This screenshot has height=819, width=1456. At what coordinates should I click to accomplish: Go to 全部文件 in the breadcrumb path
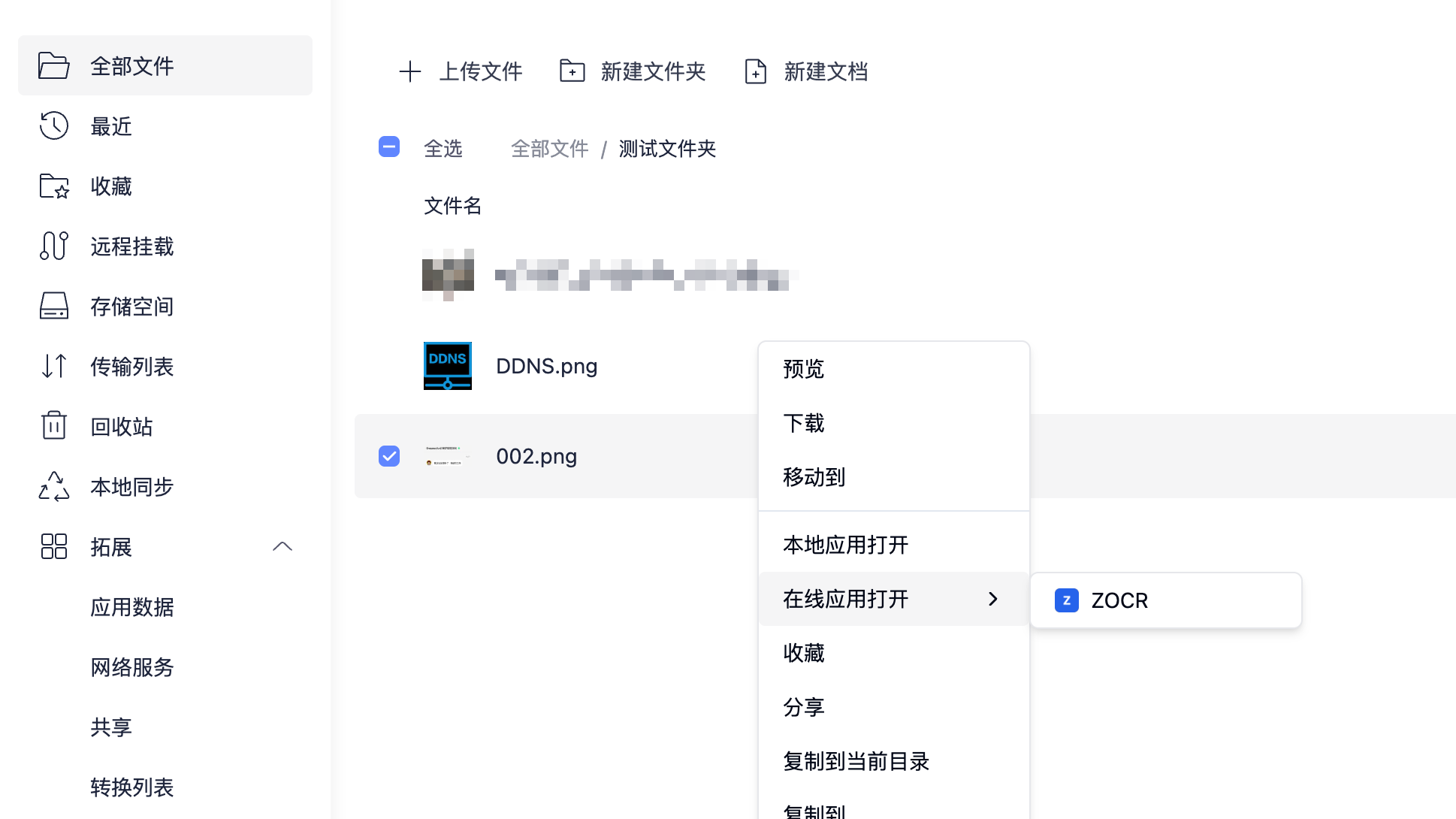(x=550, y=149)
